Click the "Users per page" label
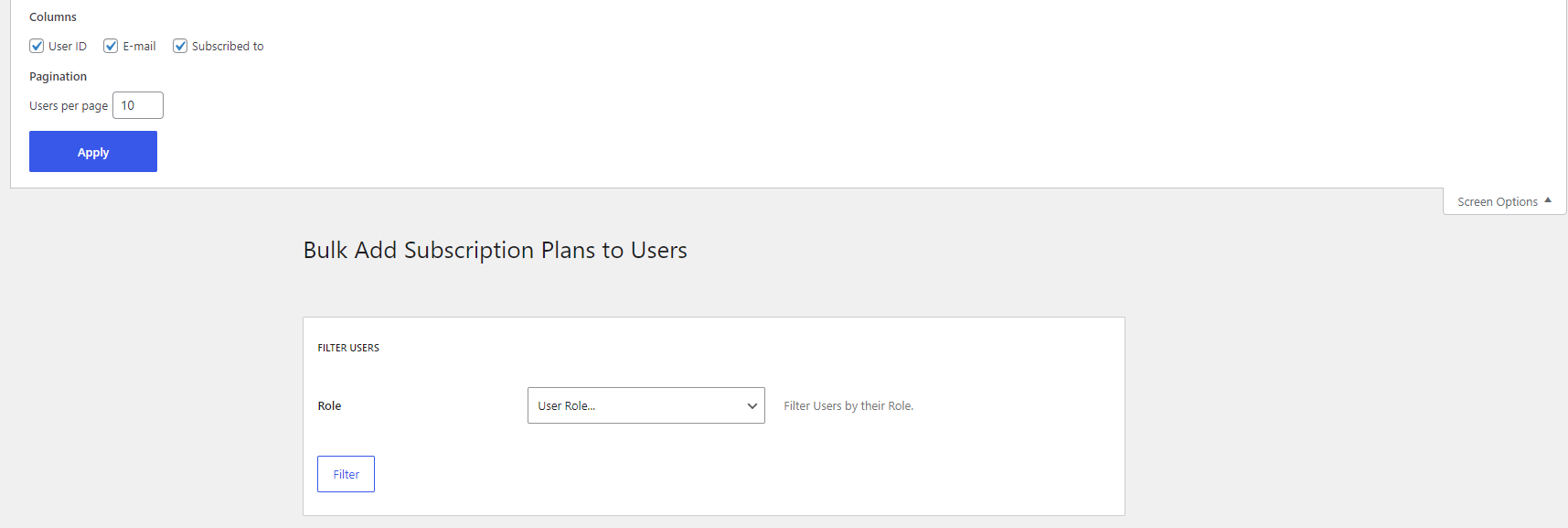The width and height of the screenshot is (1568, 528). pyautogui.click(x=69, y=106)
